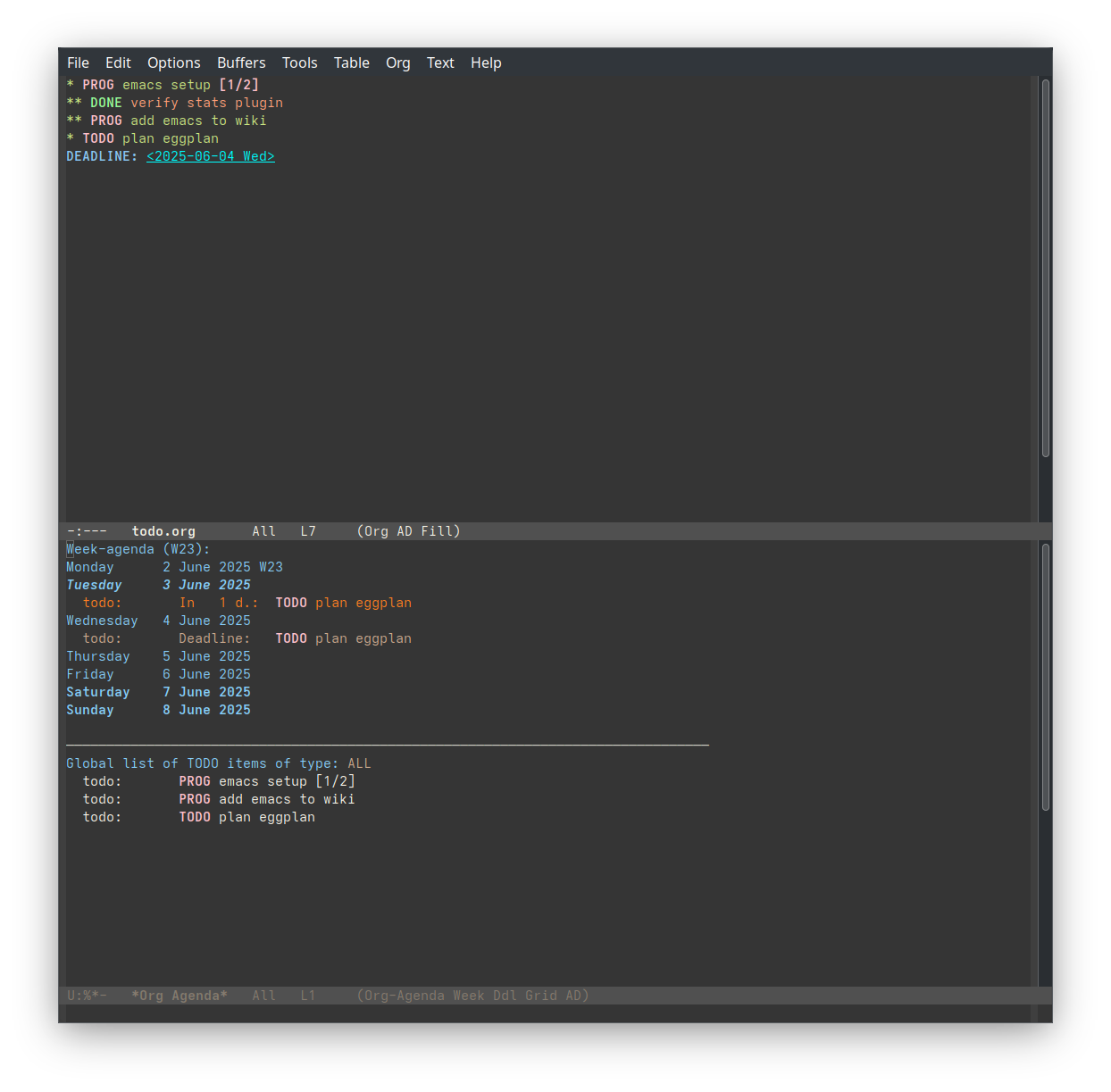
Task: Select 'PROG add emacs to wiki' in global TODO list
Action: tap(266, 799)
